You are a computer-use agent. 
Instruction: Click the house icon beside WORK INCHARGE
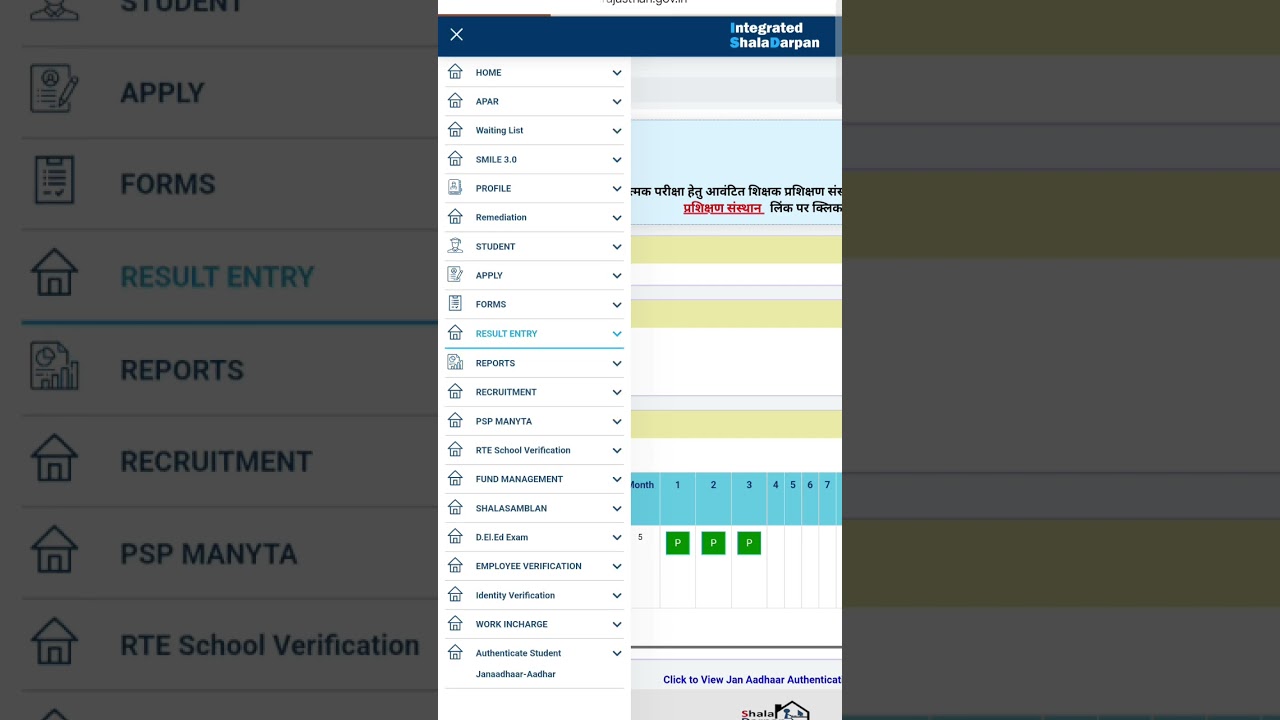point(455,624)
